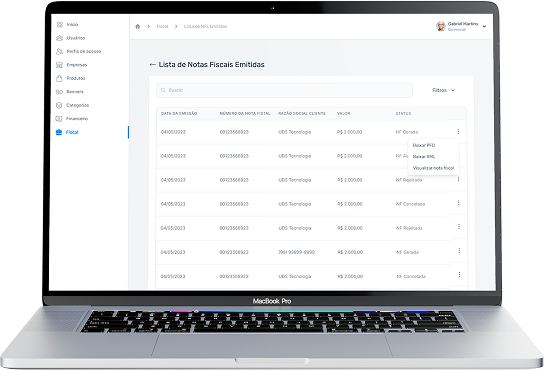Expand the Filtros dropdown
The image size is (544, 370).
(x=443, y=90)
